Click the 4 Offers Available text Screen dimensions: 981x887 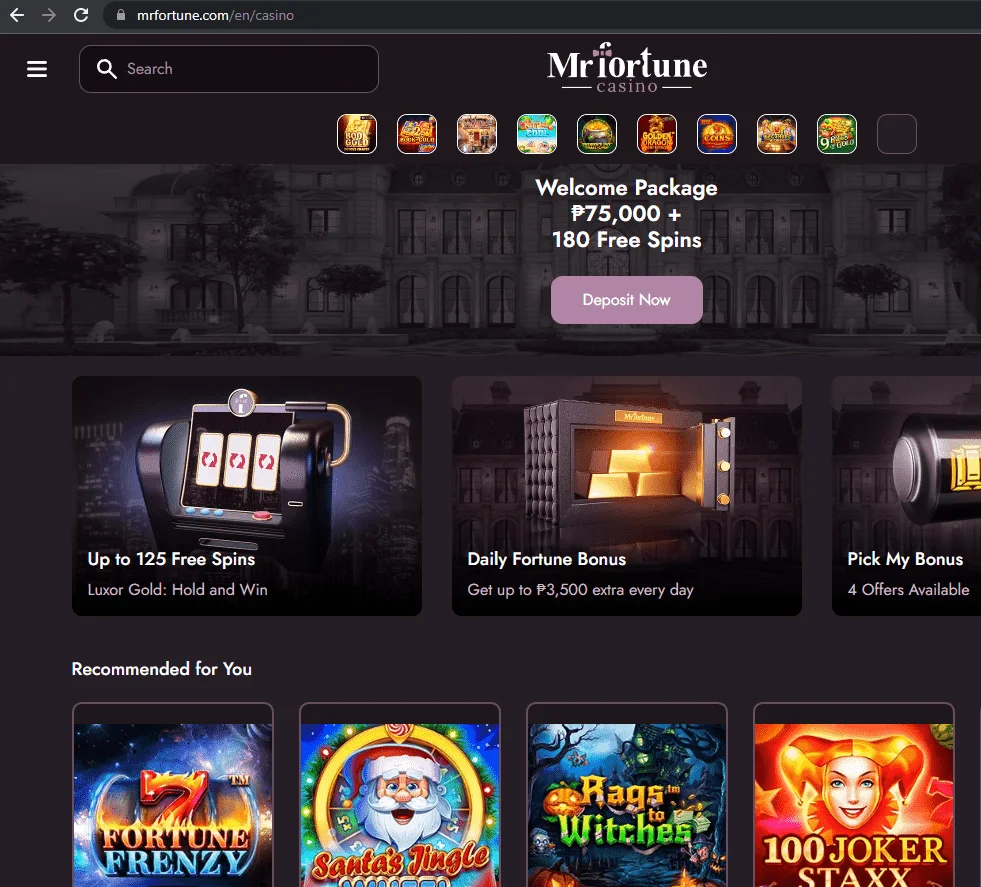[x=908, y=590]
